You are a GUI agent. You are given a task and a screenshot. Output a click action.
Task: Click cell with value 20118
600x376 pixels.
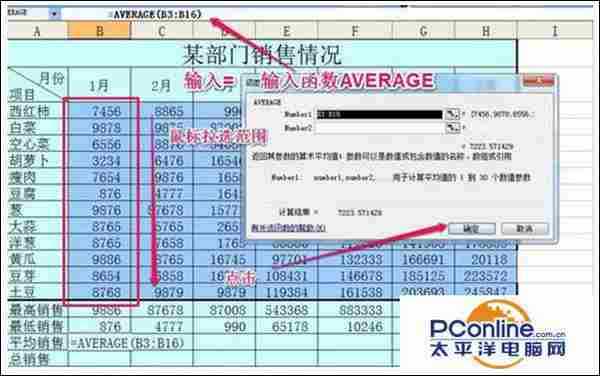tap(486, 260)
